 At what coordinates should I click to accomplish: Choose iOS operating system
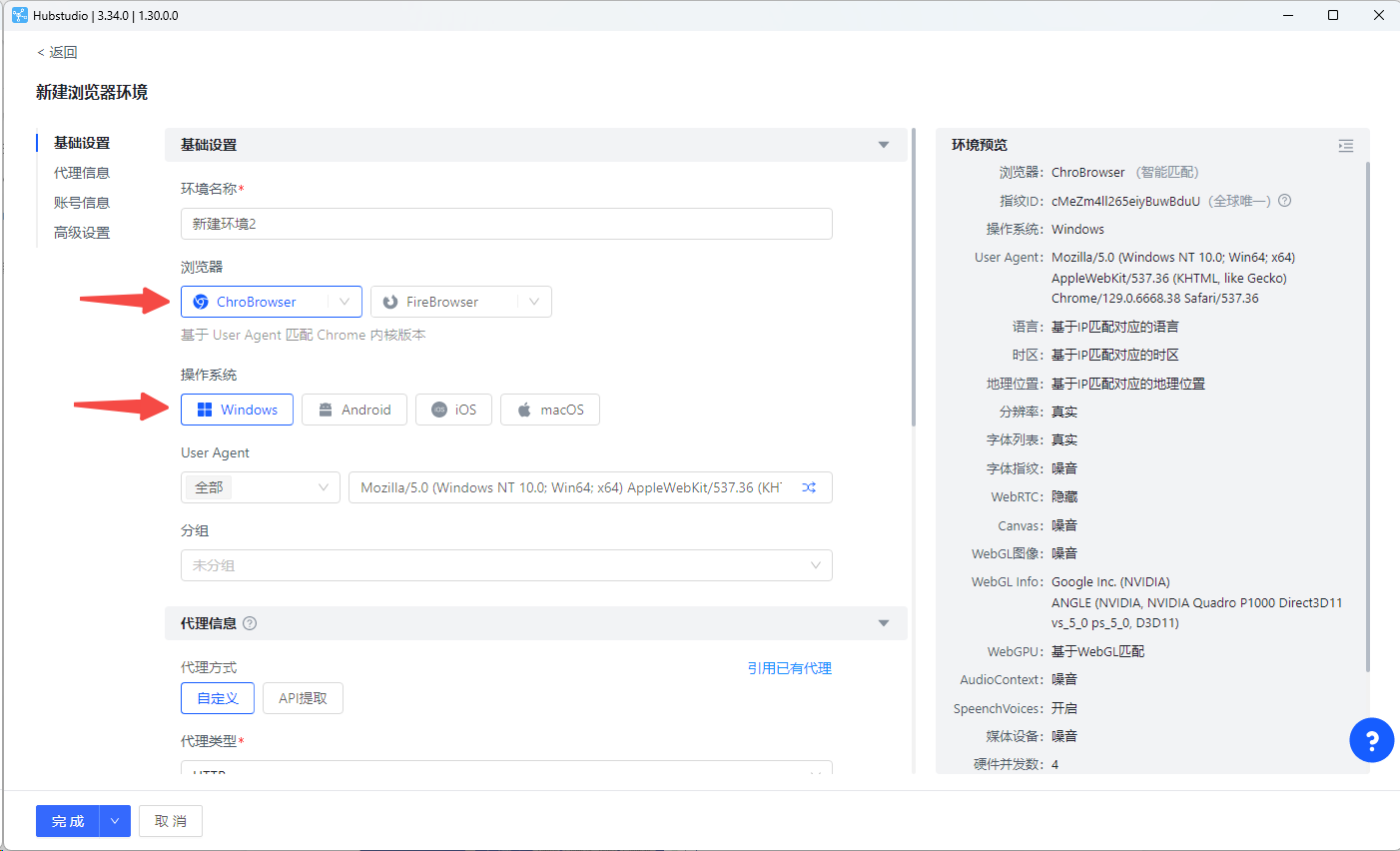point(453,410)
